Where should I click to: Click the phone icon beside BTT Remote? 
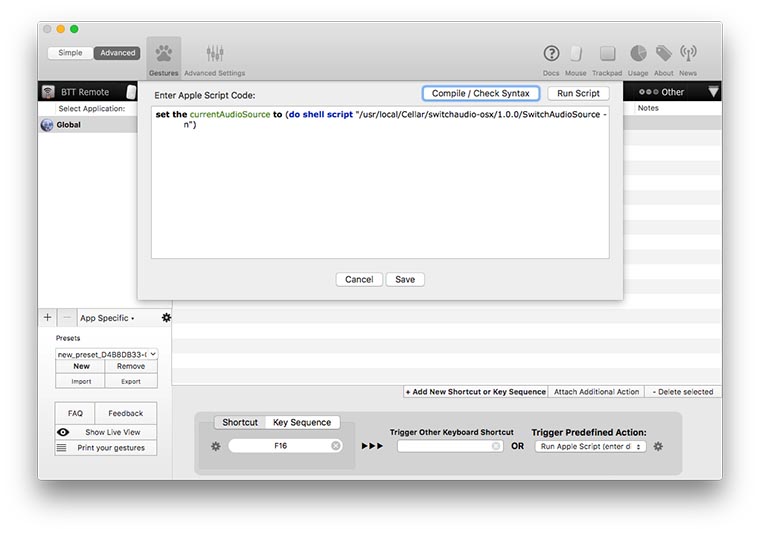(x=131, y=92)
